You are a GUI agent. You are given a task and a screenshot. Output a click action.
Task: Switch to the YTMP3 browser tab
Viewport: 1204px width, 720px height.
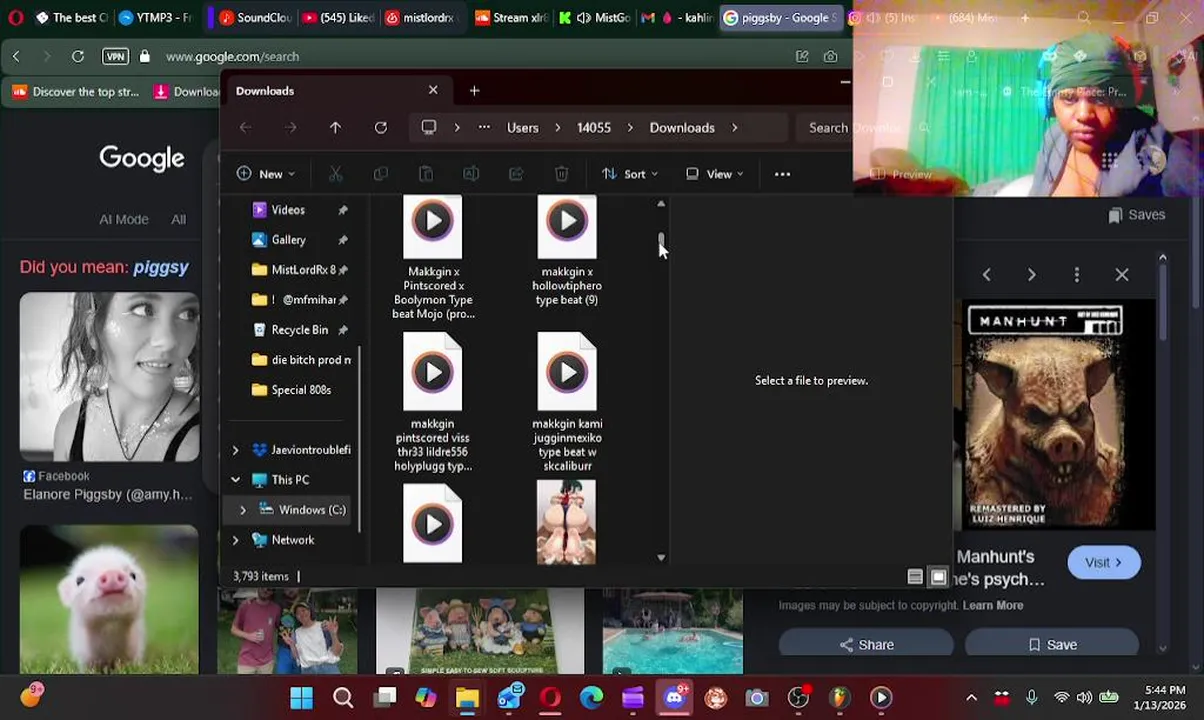coord(155,17)
